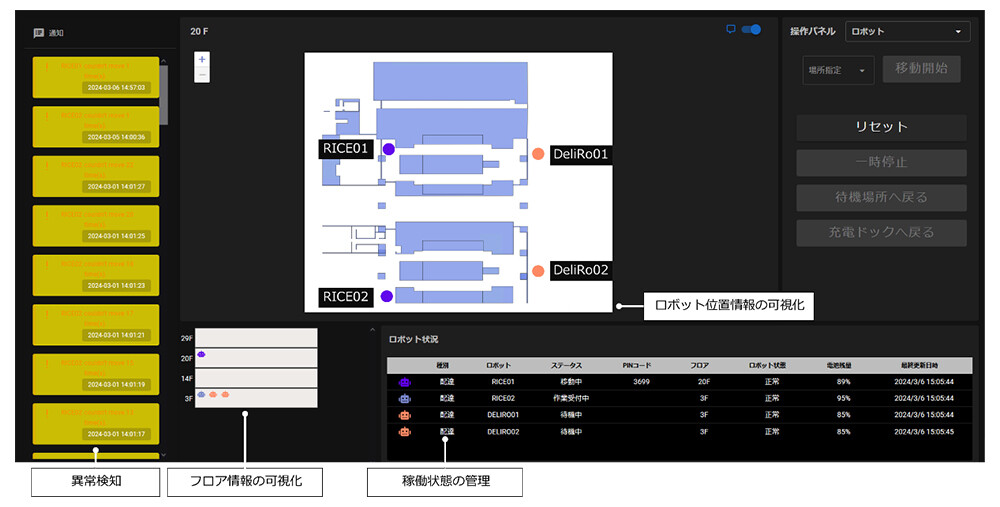Click the 最終更新日時 column header
The image size is (1000, 507).
[920, 365]
